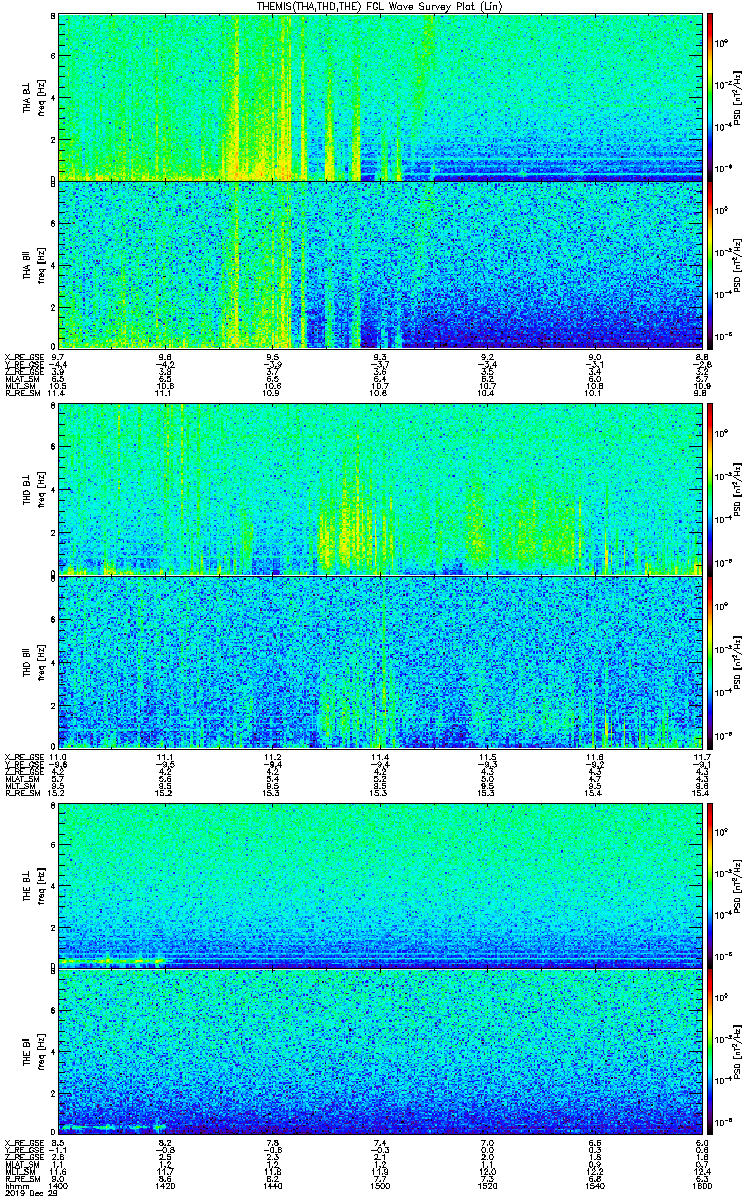
Task: Select the THA B⊥ spectrogram panel
Action: [381, 97]
